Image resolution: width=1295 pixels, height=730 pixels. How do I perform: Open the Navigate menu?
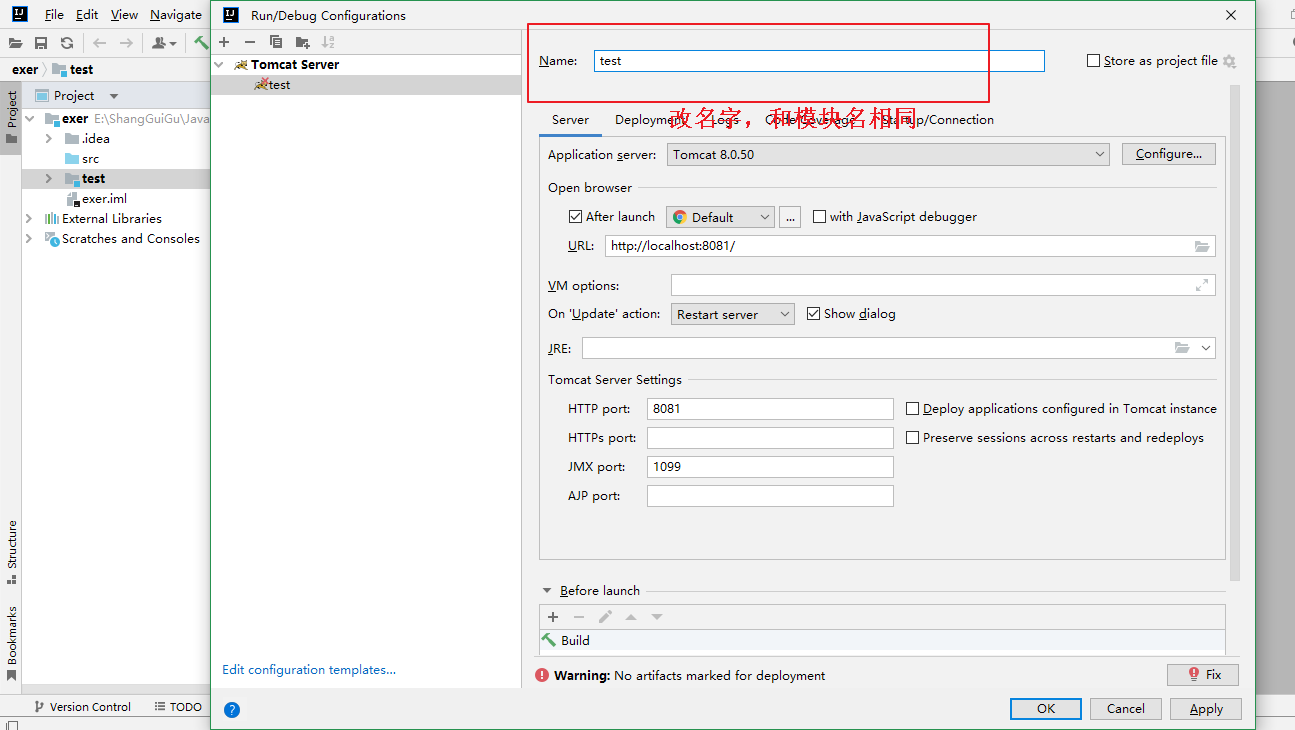point(176,15)
